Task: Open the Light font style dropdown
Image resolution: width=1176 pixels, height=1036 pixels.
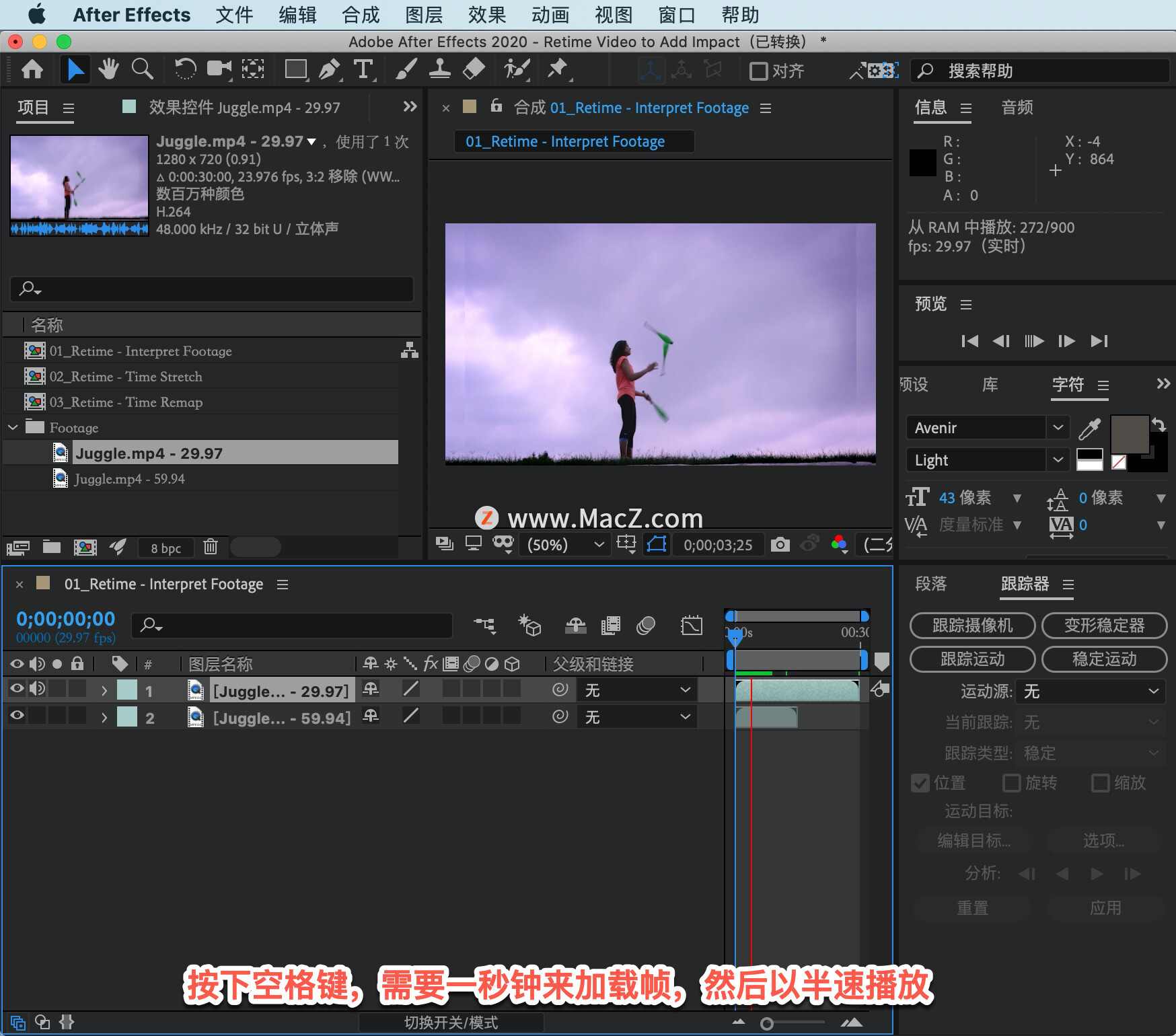Action: (1058, 459)
